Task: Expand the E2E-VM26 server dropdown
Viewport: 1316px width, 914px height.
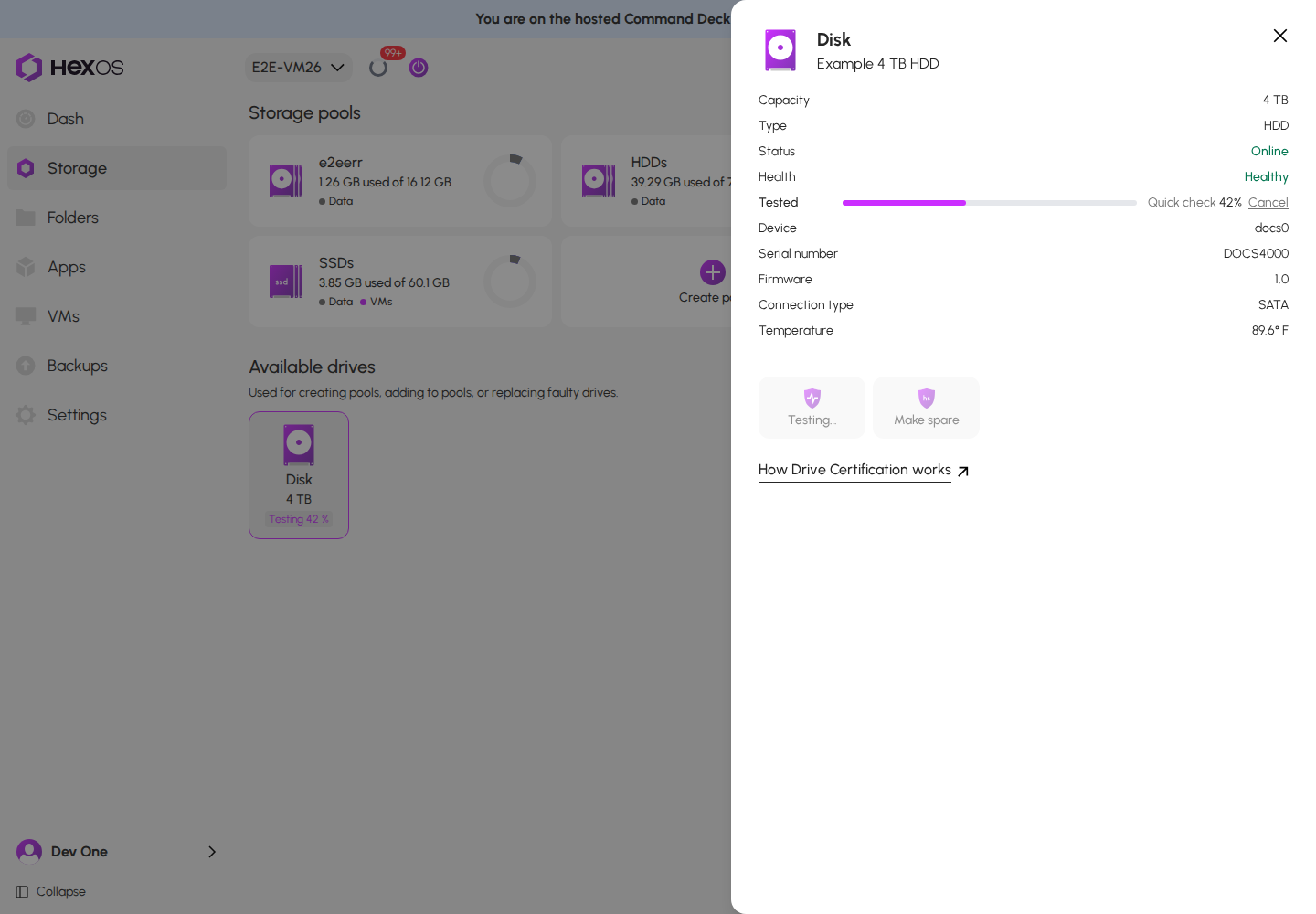Action: tap(299, 68)
